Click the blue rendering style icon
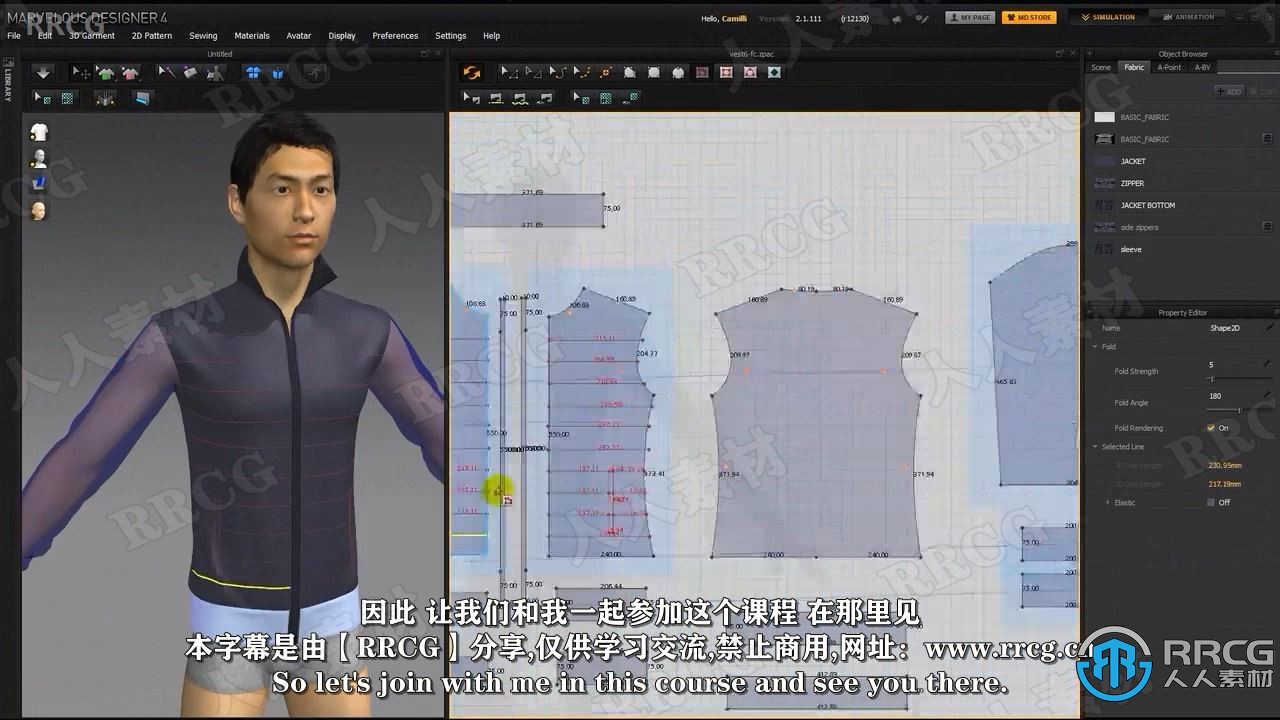Viewport: 1280px width, 720px height. click(39, 184)
